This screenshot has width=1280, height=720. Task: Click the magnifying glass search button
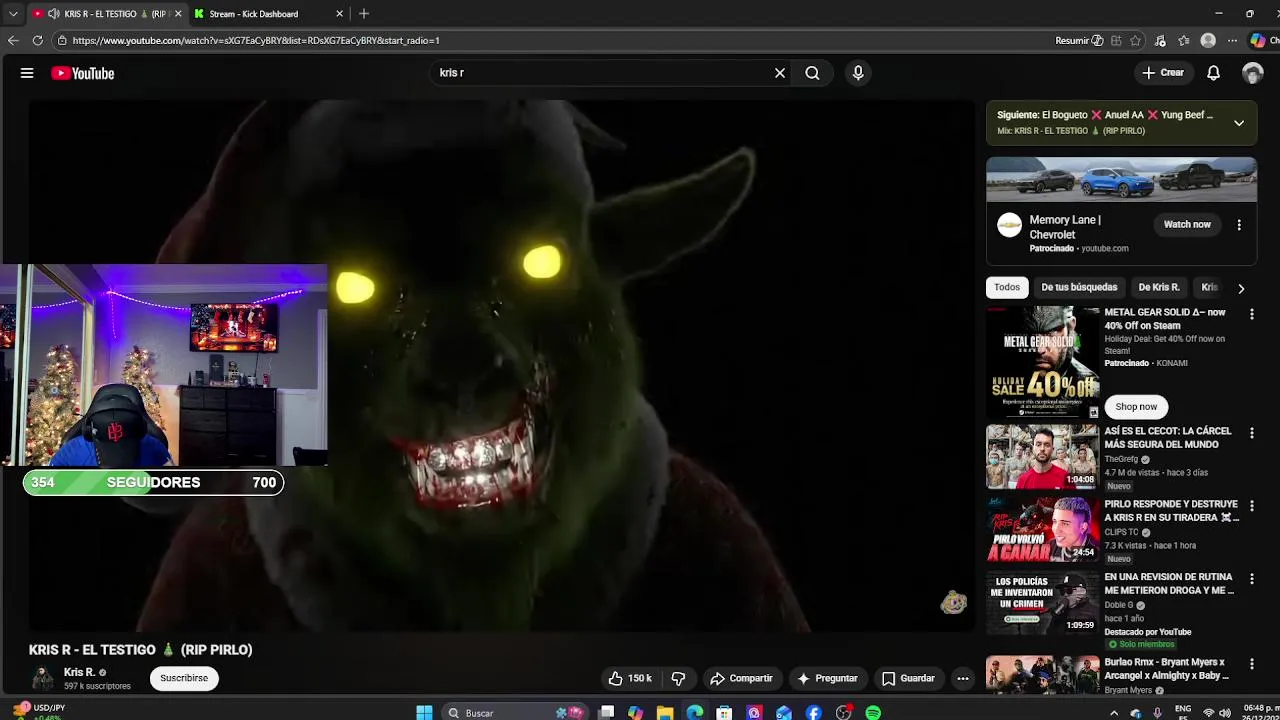tap(812, 73)
